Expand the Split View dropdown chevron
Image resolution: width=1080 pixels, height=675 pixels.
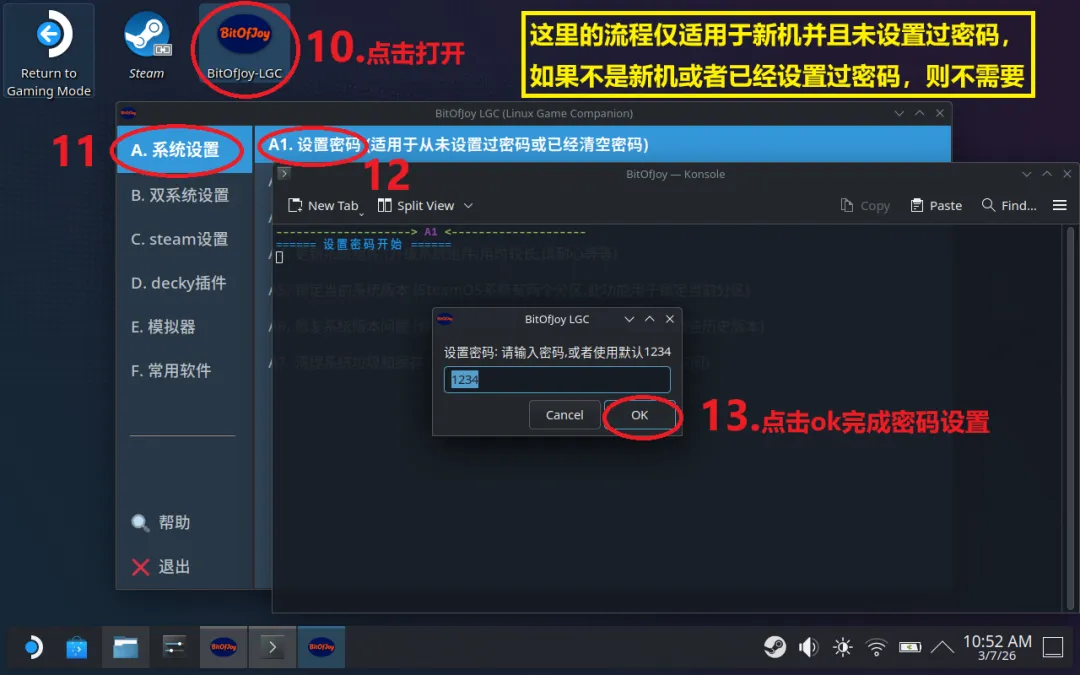[x=468, y=205]
